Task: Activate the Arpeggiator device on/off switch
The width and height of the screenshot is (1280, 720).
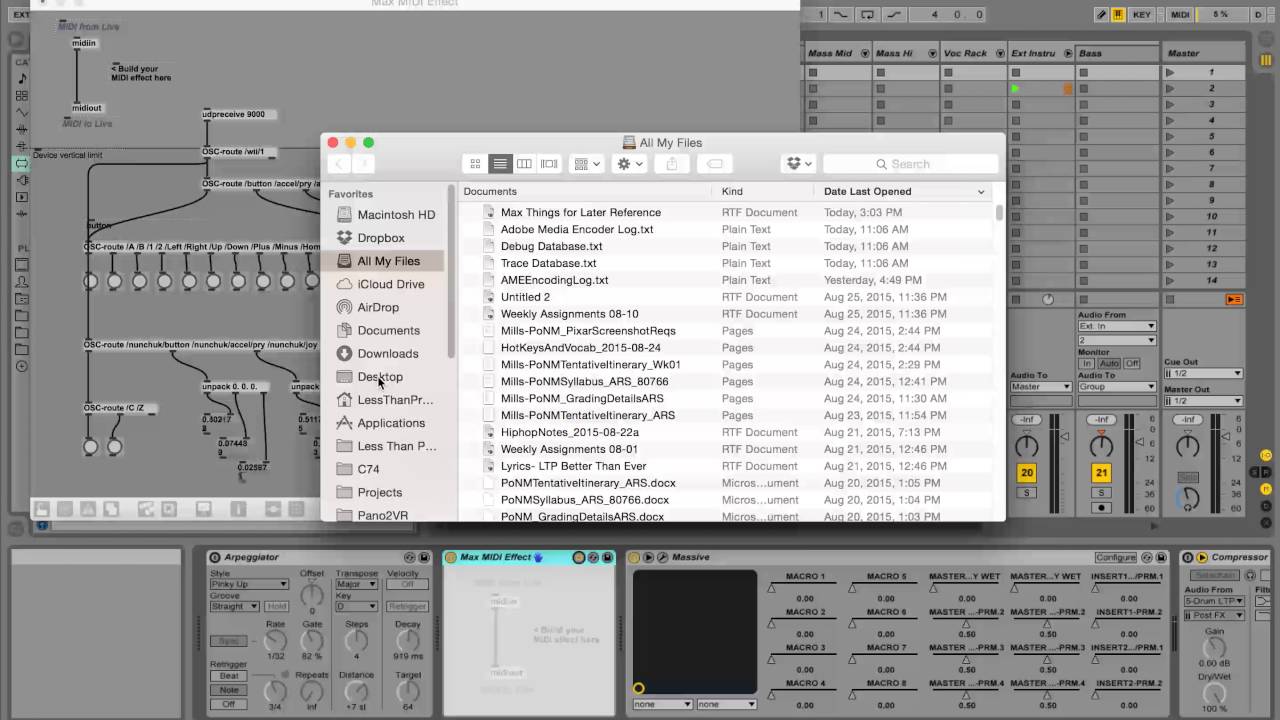Action: [215, 557]
